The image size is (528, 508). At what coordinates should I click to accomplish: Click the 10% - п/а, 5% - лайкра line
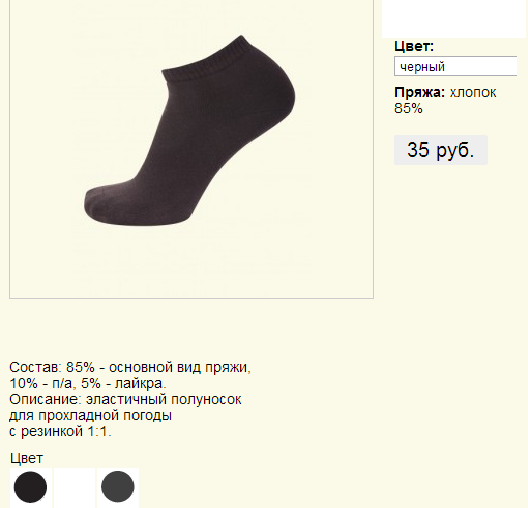(88, 383)
